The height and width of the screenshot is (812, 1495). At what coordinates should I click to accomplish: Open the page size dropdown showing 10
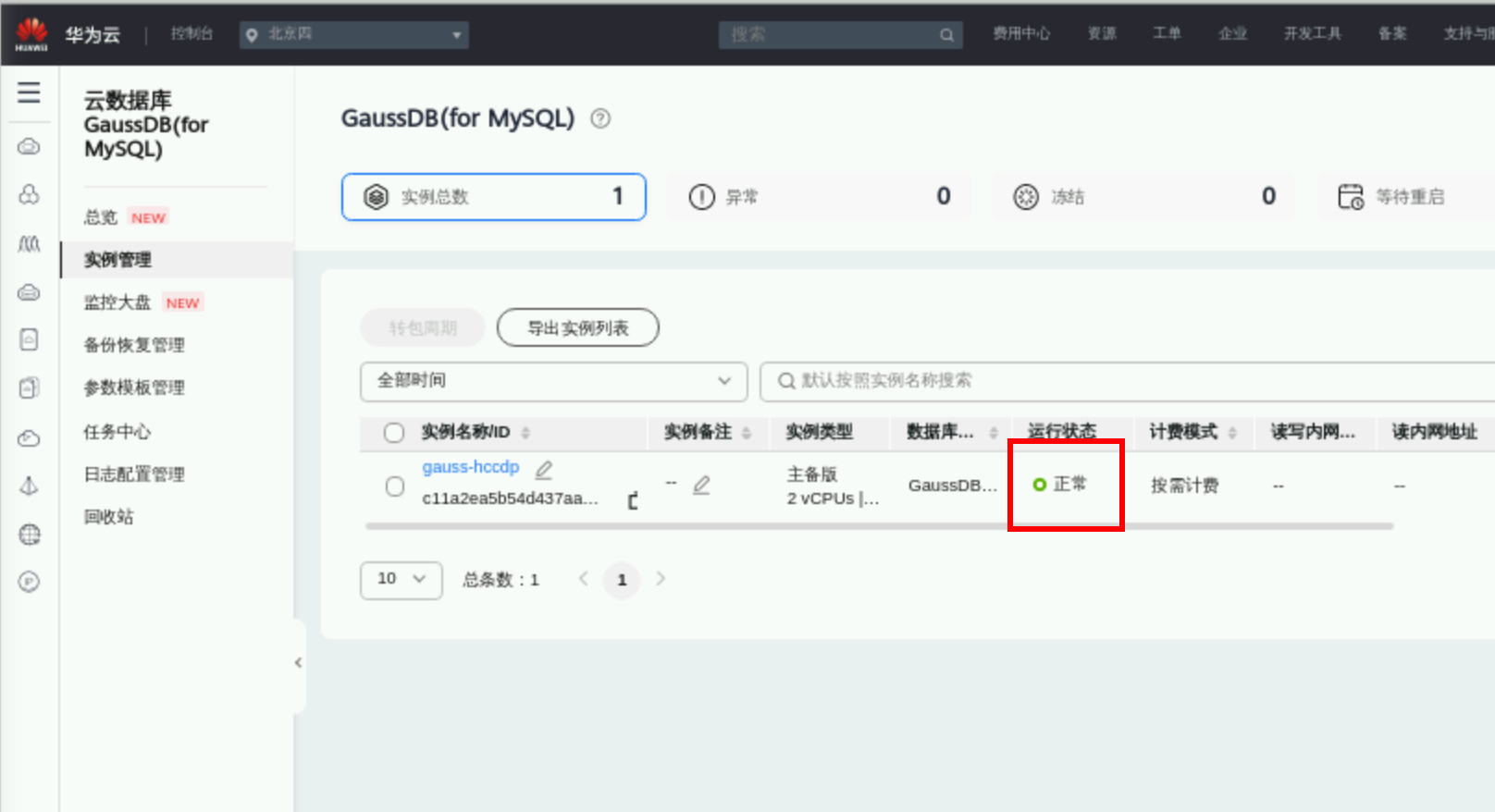(402, 580)
